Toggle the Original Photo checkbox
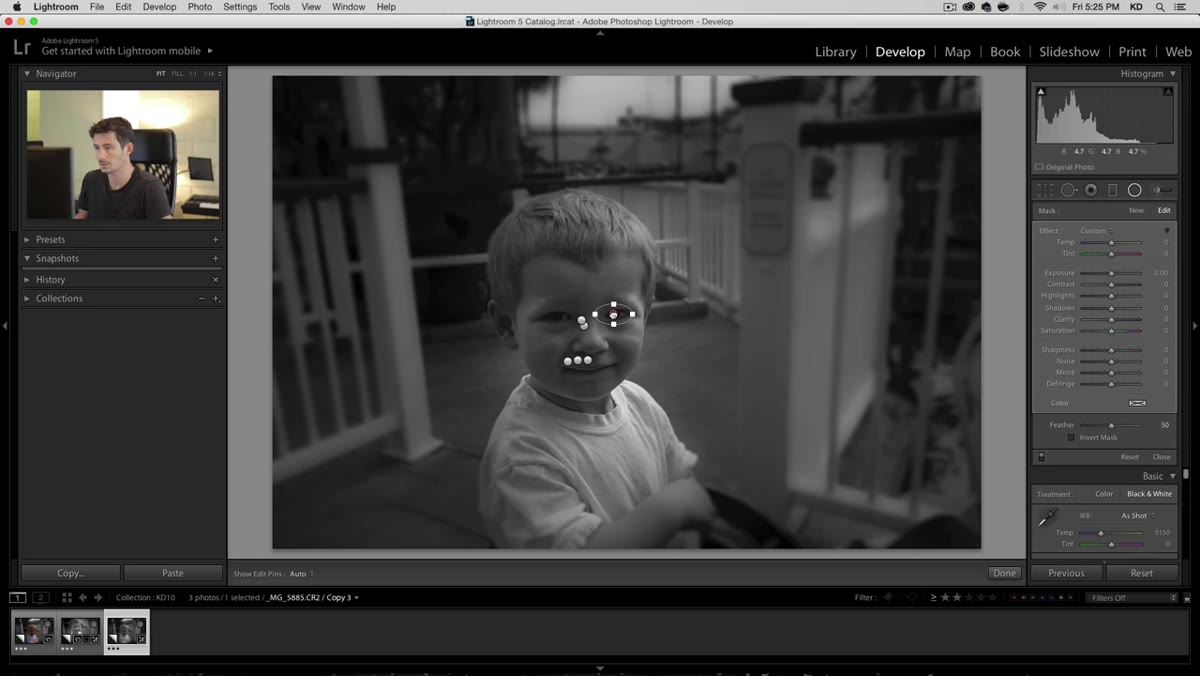The width and height of the screenshot is (1200, 676). 1039,167
